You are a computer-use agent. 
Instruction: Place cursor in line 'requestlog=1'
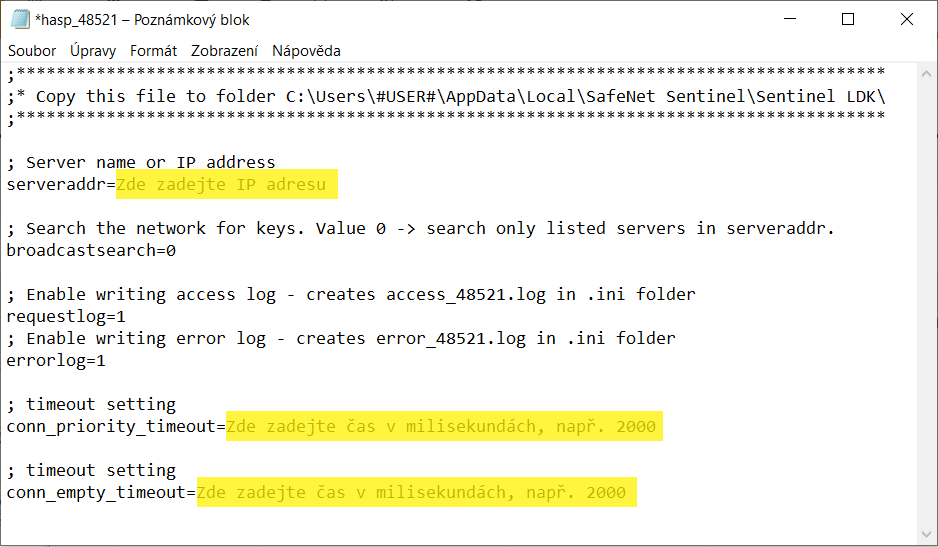click(x=66, y=316)
